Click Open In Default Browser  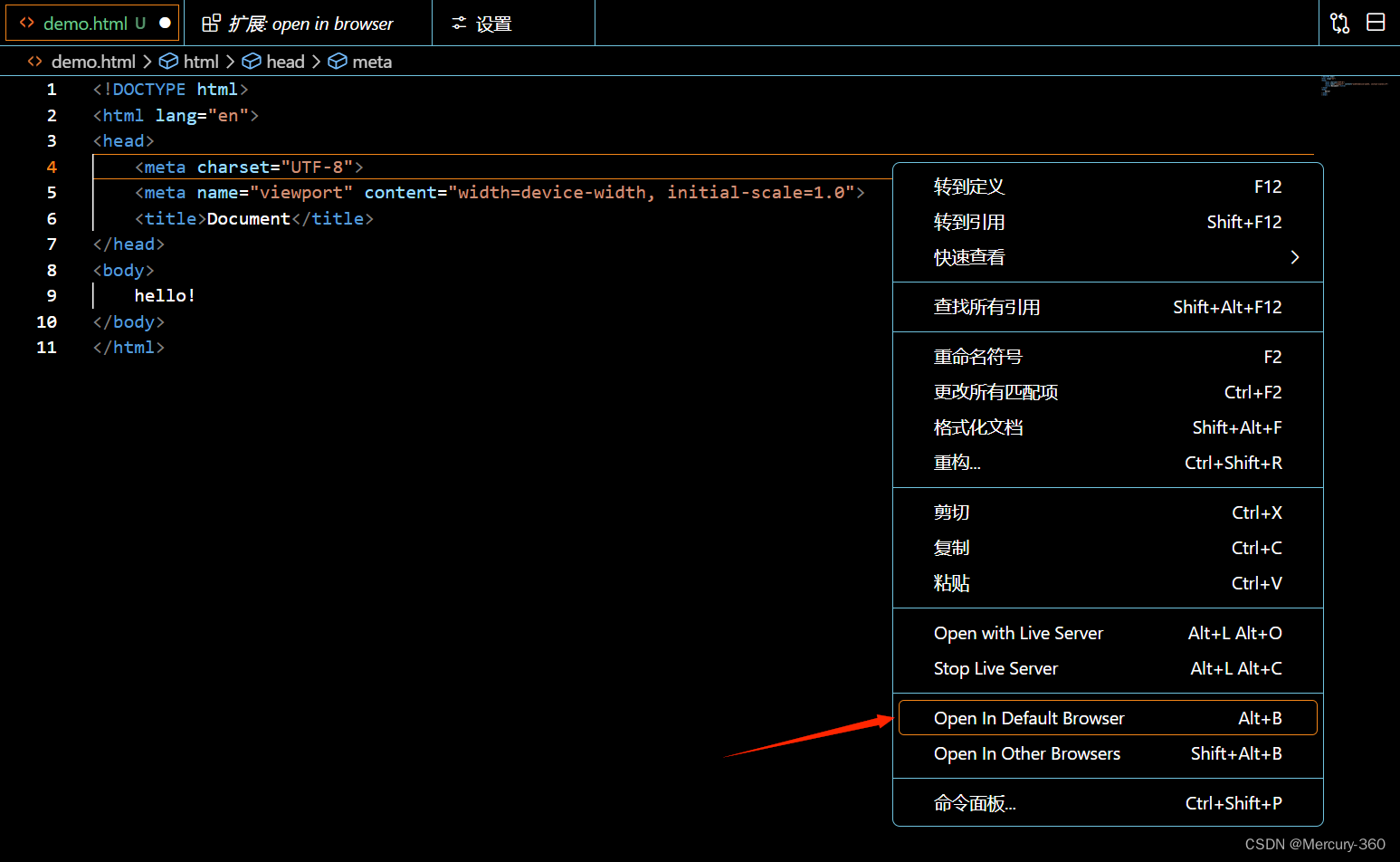tap(1029, 717)
